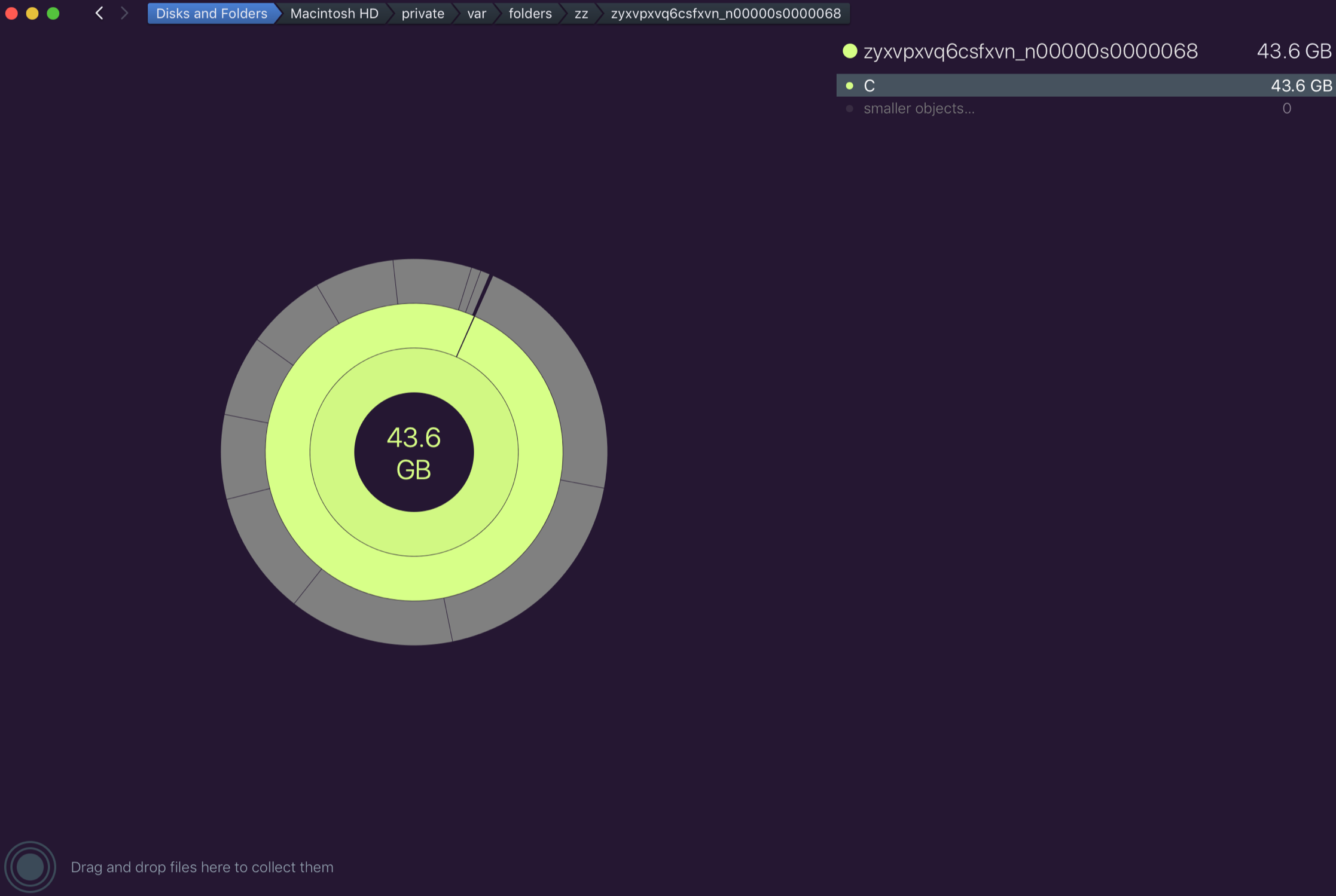Click the back navigation arrow

coord(99,13)
